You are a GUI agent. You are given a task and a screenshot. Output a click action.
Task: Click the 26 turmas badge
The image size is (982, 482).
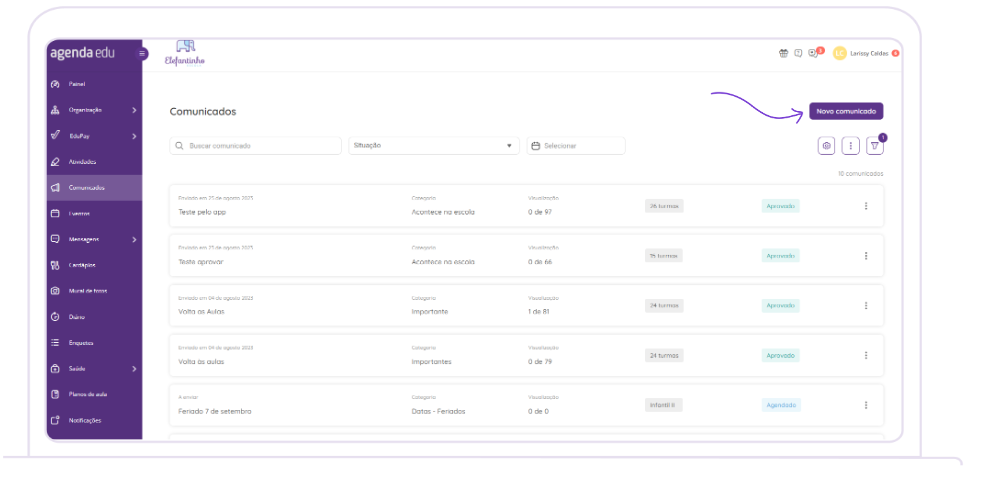pos(664,206)
